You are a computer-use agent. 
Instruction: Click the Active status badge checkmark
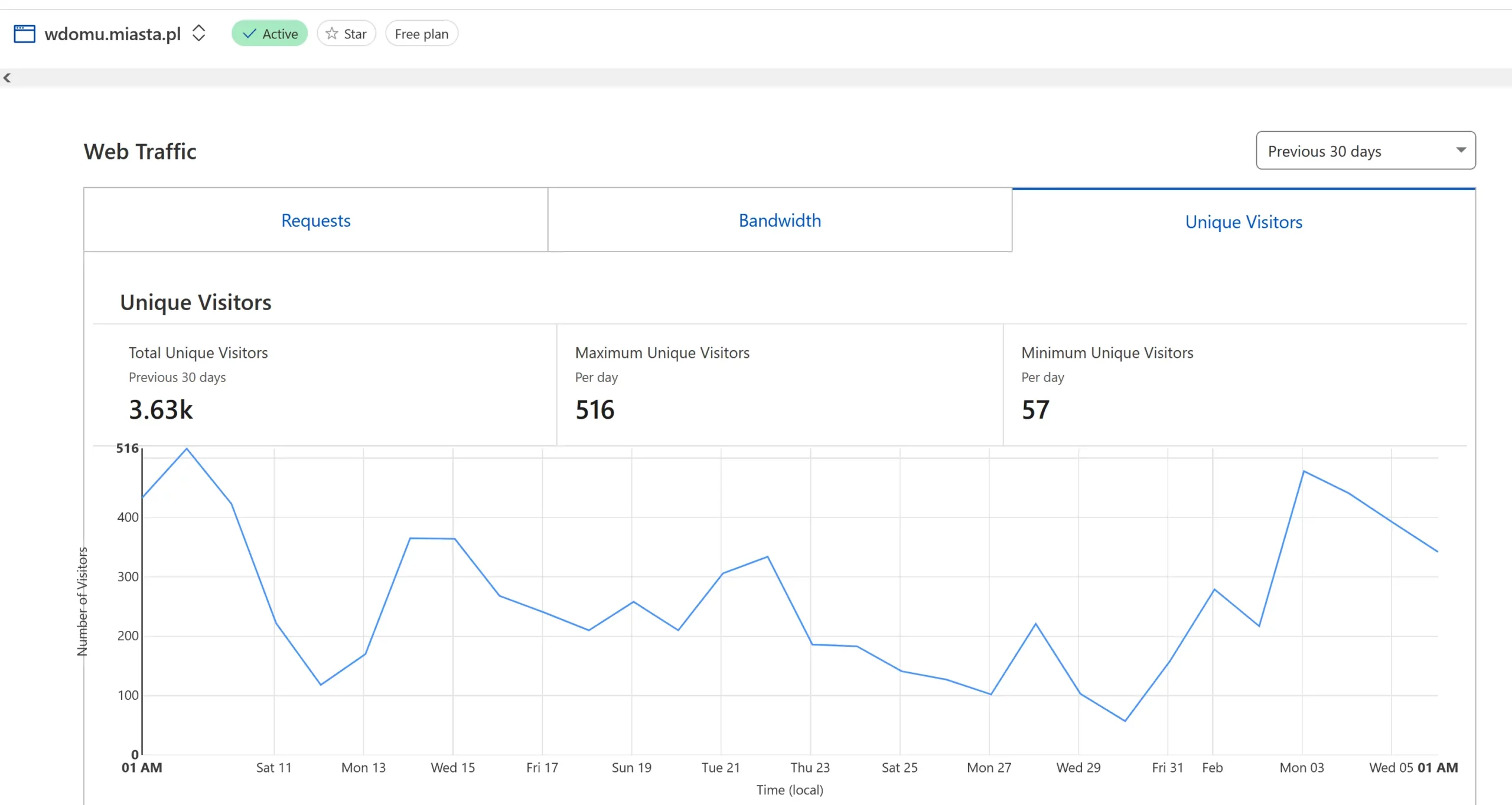point(250,34)
